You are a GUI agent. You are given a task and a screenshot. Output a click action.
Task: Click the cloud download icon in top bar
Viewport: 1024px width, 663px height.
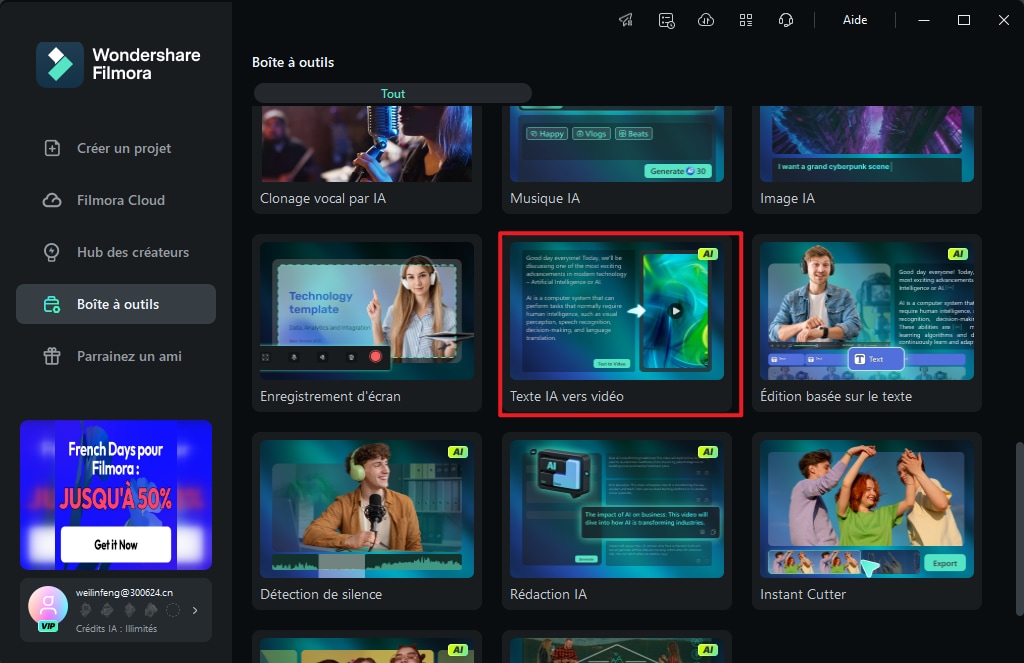706,20
